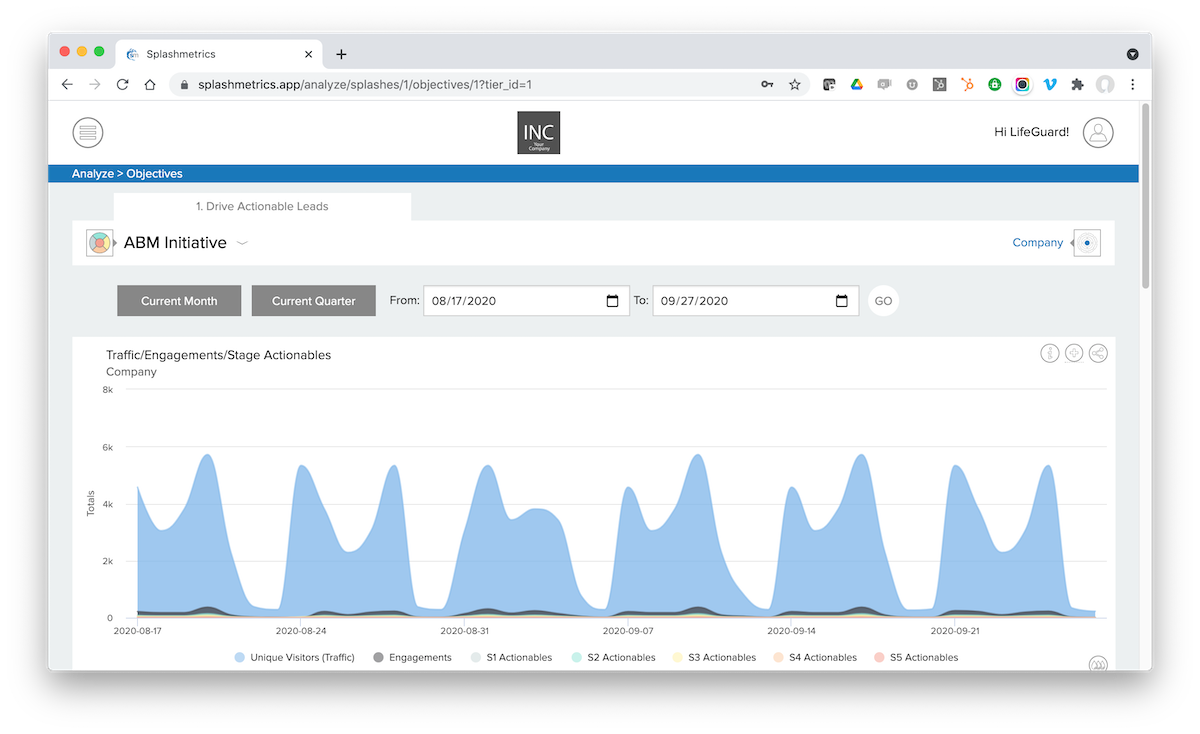This screenshot has width=1200, height=734.
Task: Share the Traffic/Engagements chart
Action: 1098,353
